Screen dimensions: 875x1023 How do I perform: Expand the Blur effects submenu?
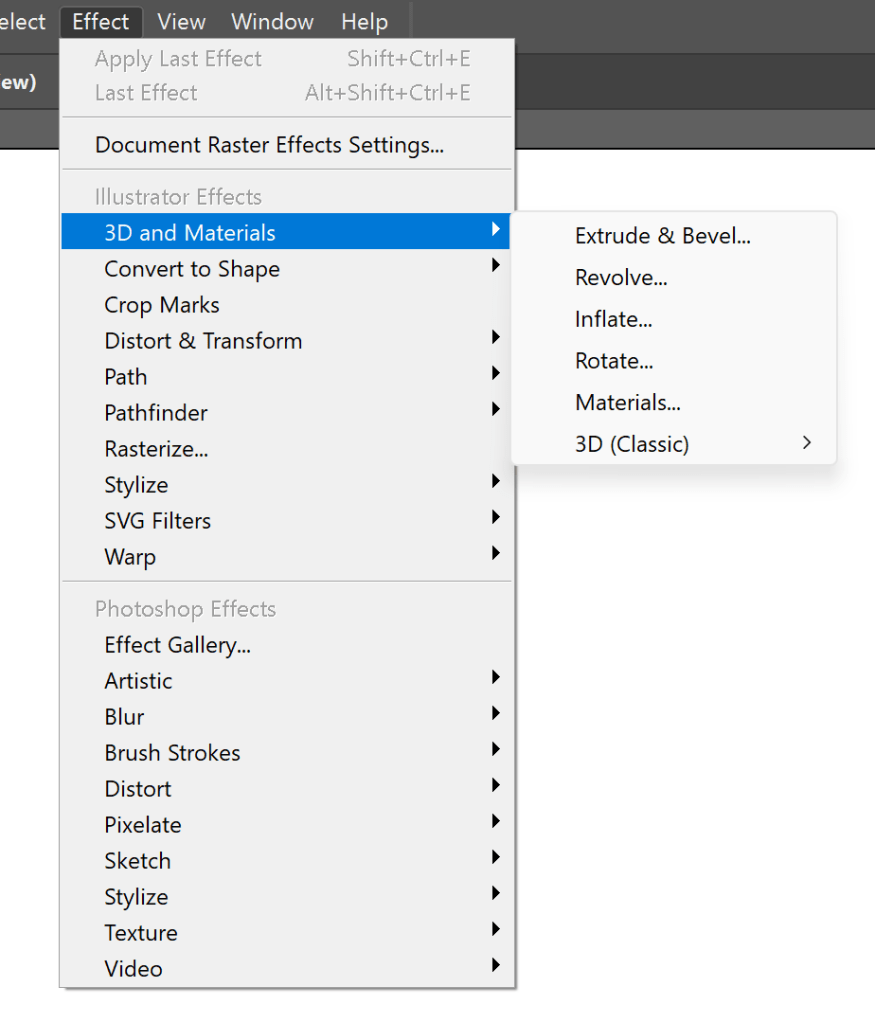(124, 717)
